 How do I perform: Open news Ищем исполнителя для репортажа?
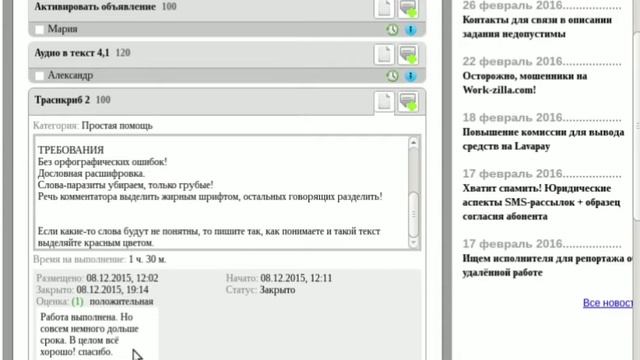(547, 265)
